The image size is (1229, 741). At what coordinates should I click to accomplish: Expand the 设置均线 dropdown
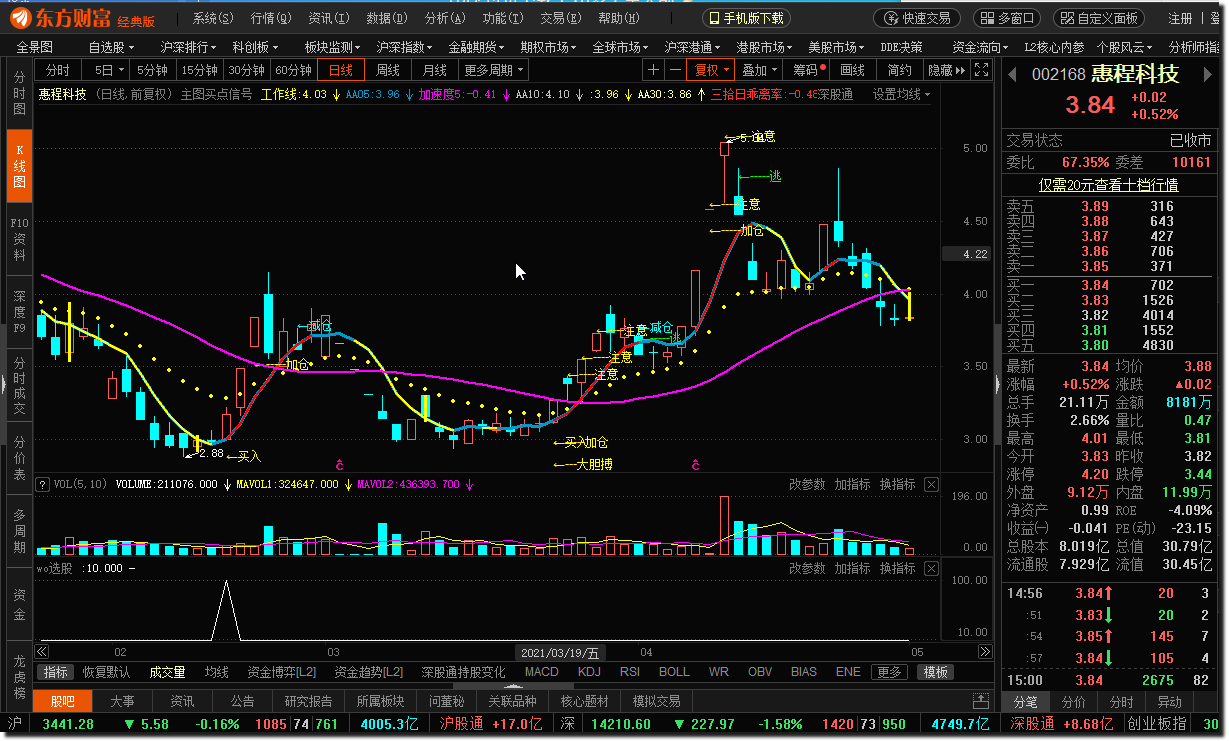(x=901, y=95)
